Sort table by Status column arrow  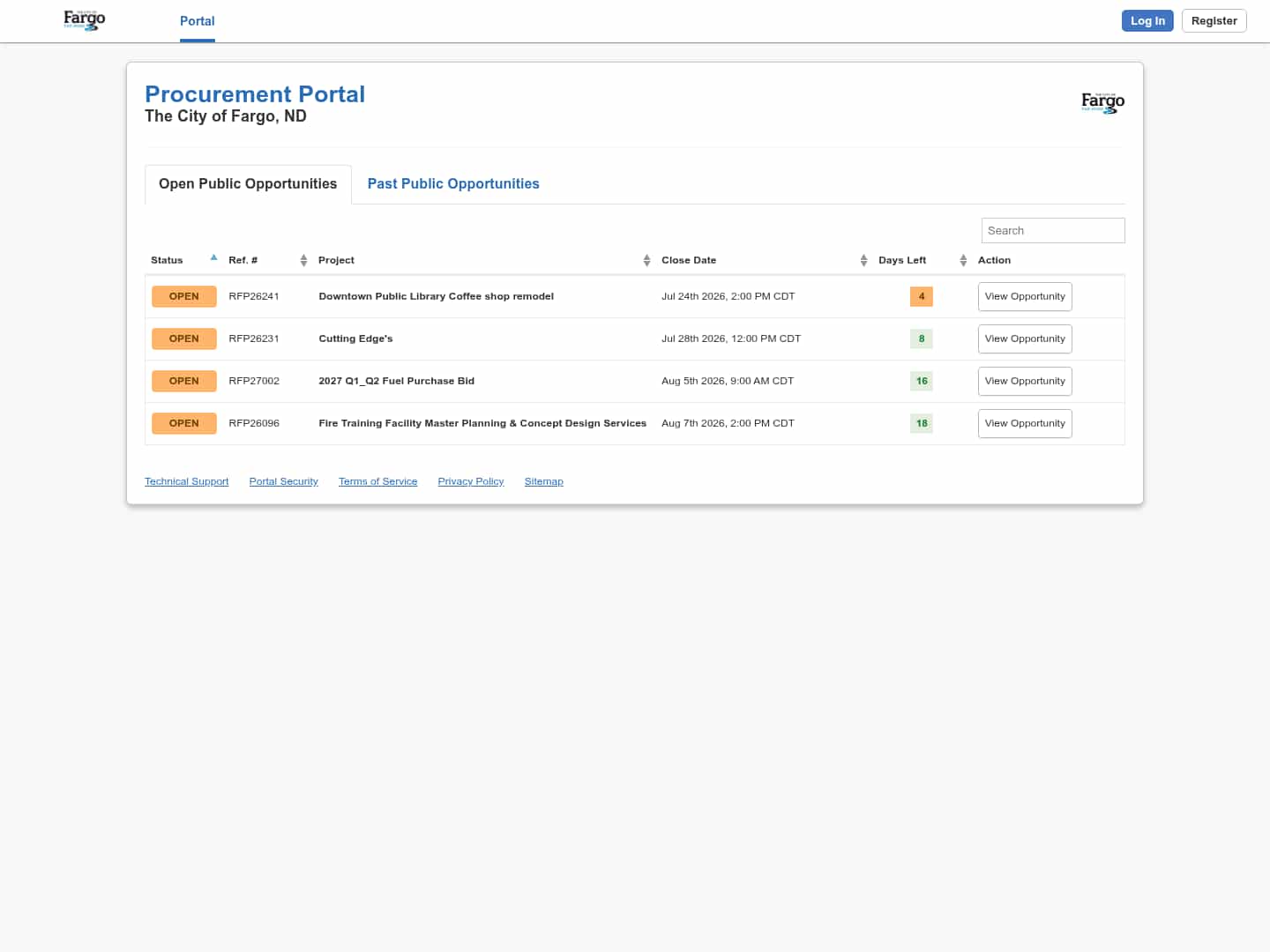coord(213,258)
